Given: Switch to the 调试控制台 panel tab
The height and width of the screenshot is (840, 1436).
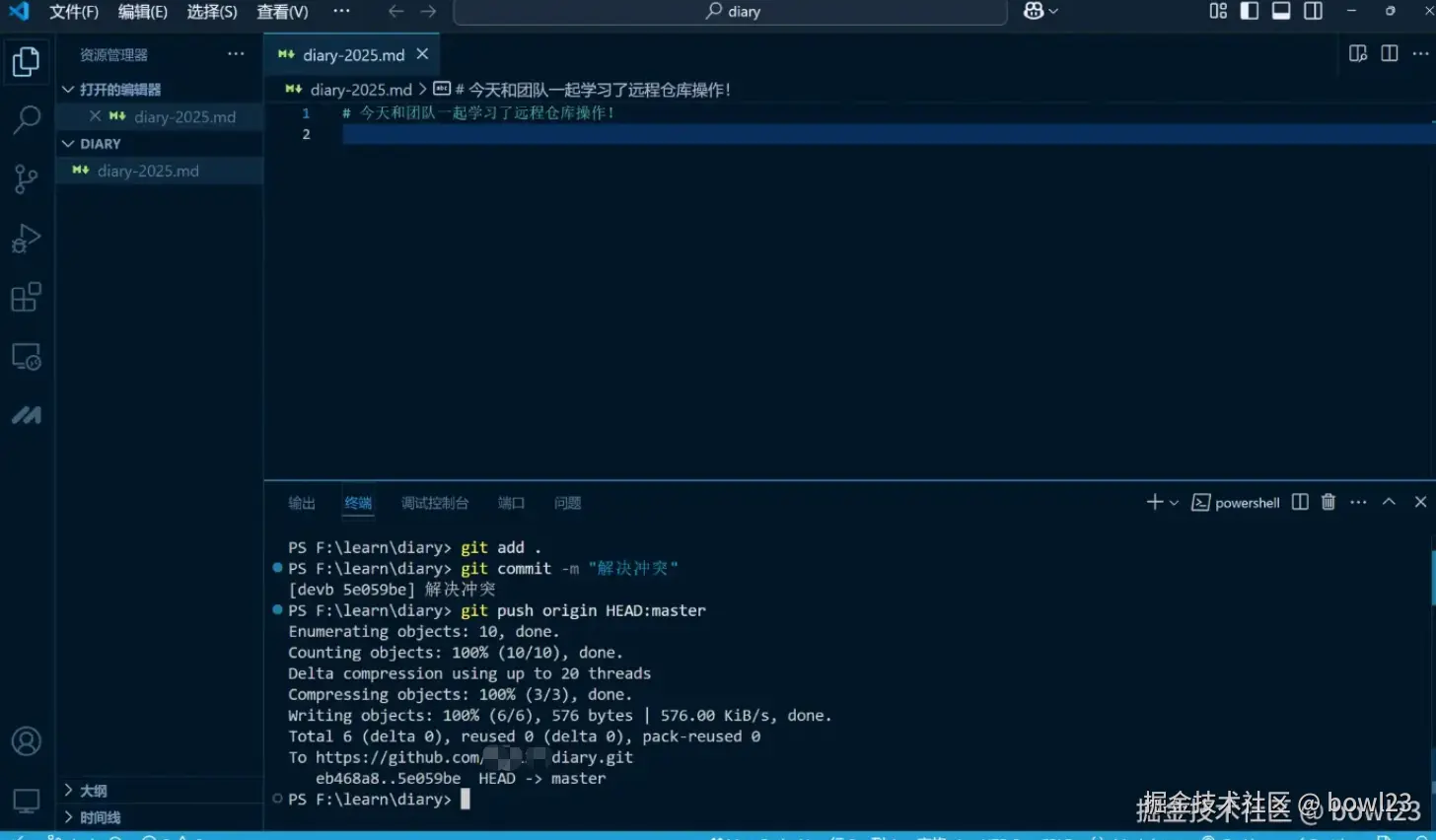Looking at the screenshot, I should (435, 503).
